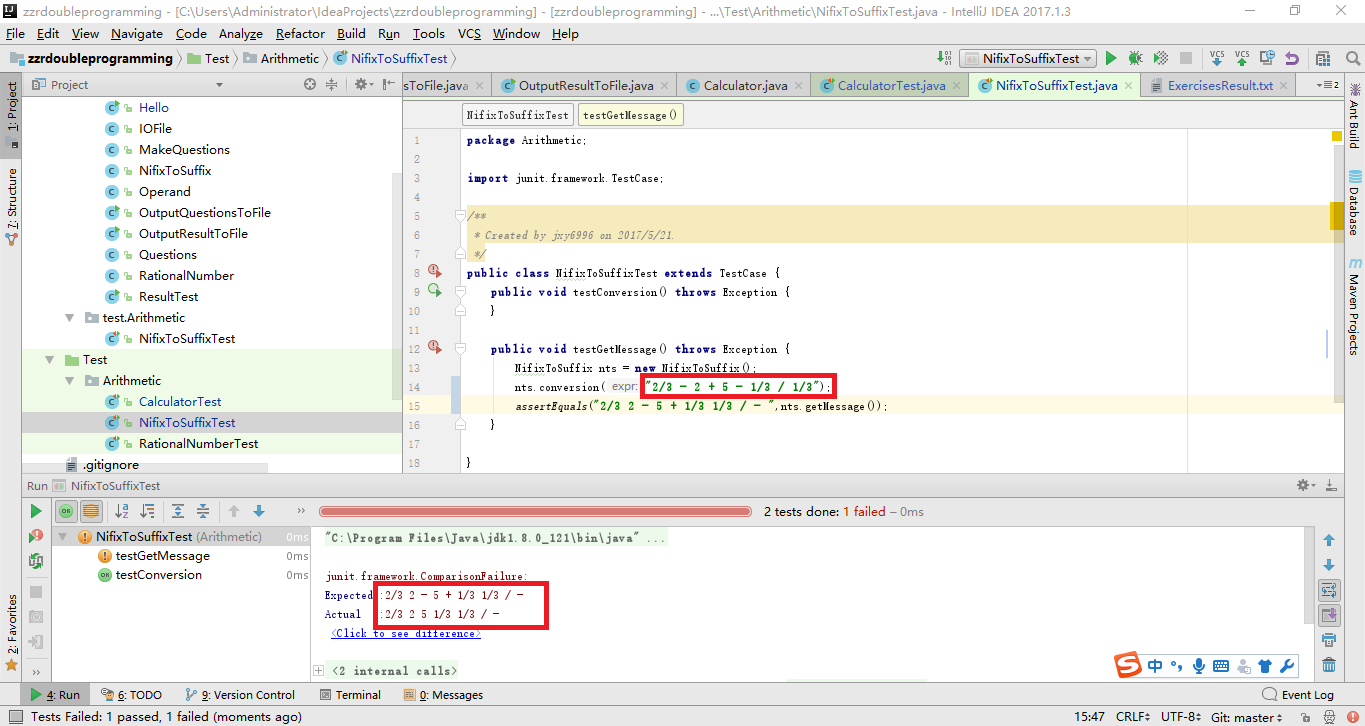The image size is (1365, 726).
Task: Toggle Favorites tool window stripe
Action: point(11,632)
